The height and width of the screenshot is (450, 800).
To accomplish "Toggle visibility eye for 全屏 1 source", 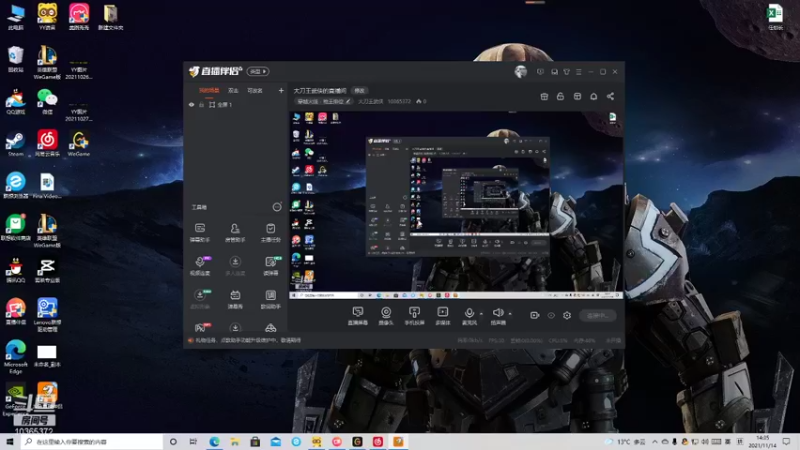I will tap(191, 105).
